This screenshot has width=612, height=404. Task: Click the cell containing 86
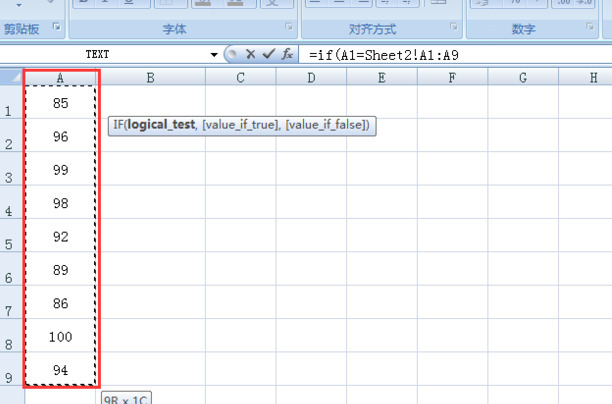click(60, 302)
